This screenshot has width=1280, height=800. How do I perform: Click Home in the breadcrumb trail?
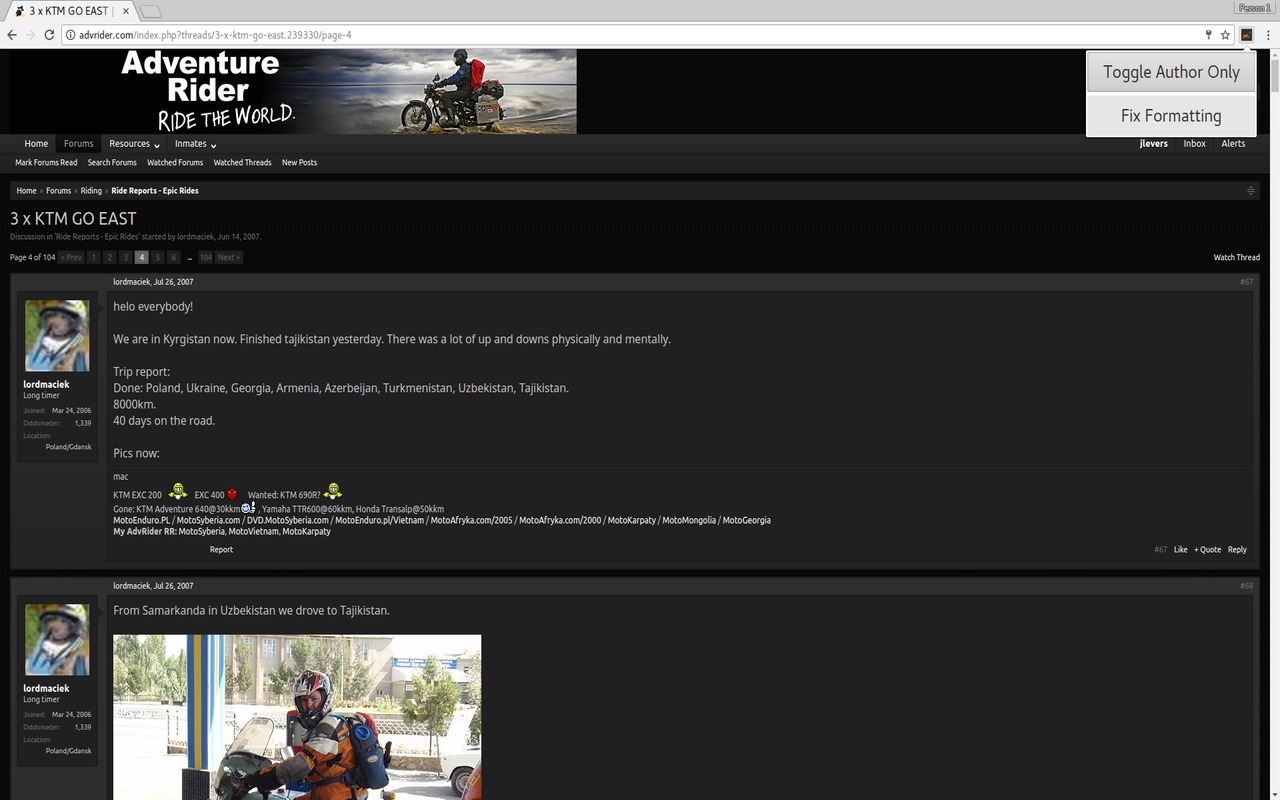(x=26, y=191)
